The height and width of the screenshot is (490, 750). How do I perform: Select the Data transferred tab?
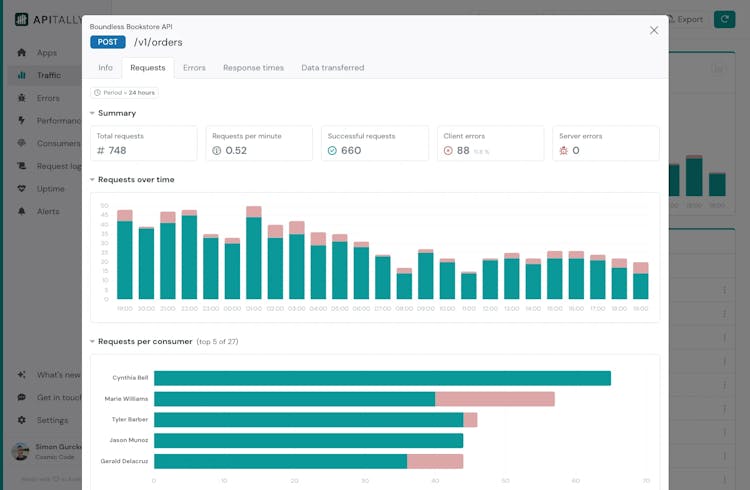click(332, 68)
